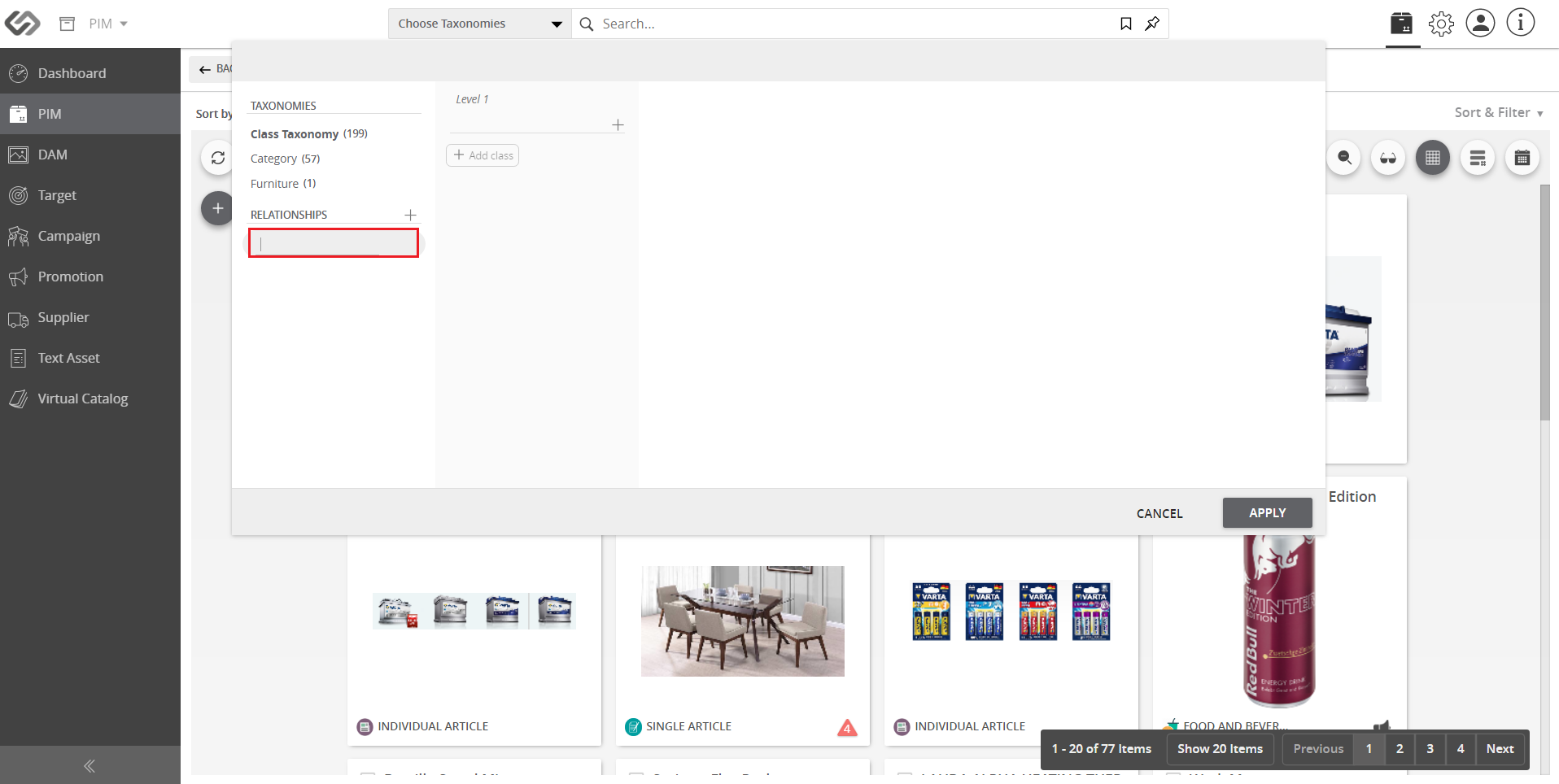This screenshot has height=784, width=1559.
Task: Open the Choose Taxonomies dropdown
Action: click(x=480, y=24)
